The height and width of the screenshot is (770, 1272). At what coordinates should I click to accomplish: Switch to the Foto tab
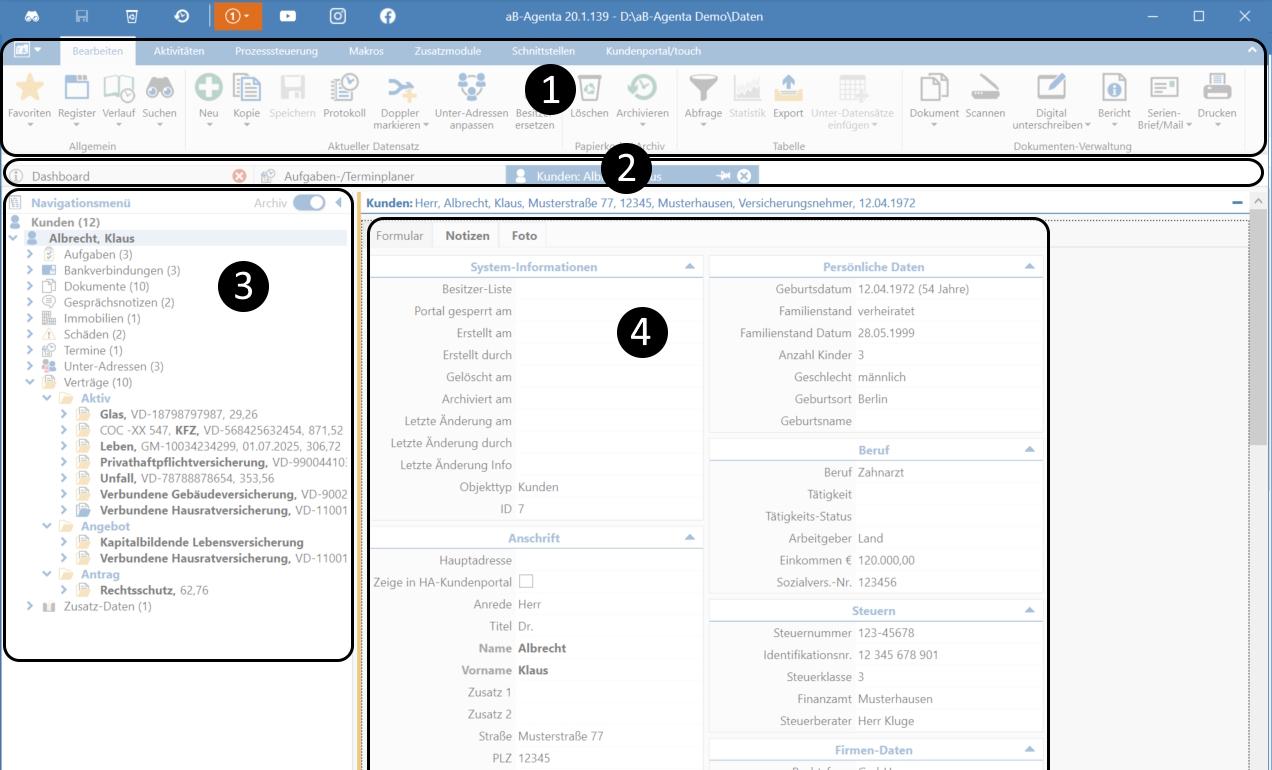pos(524,236)
